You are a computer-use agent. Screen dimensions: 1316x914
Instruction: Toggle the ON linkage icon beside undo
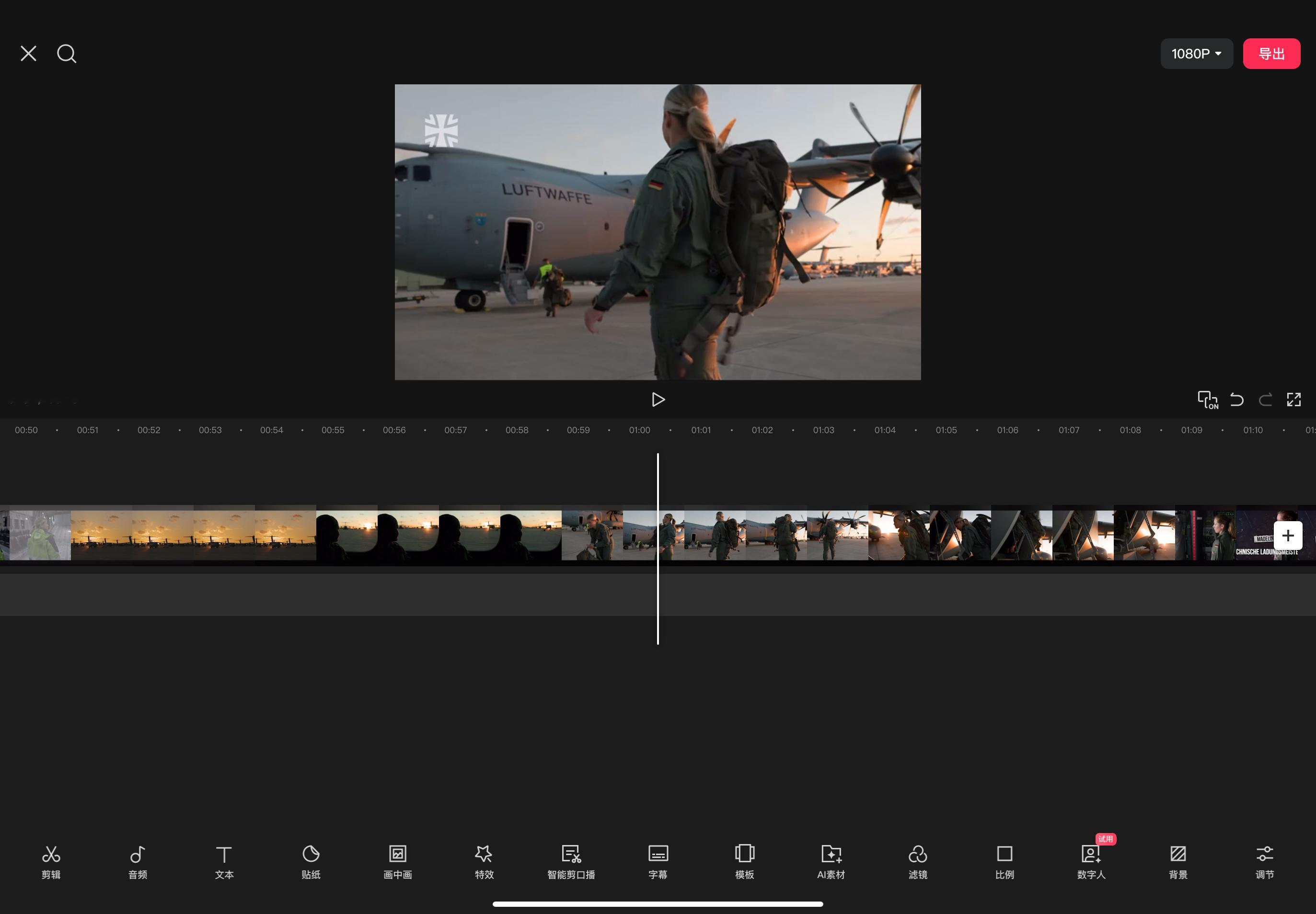point(1208,400)
